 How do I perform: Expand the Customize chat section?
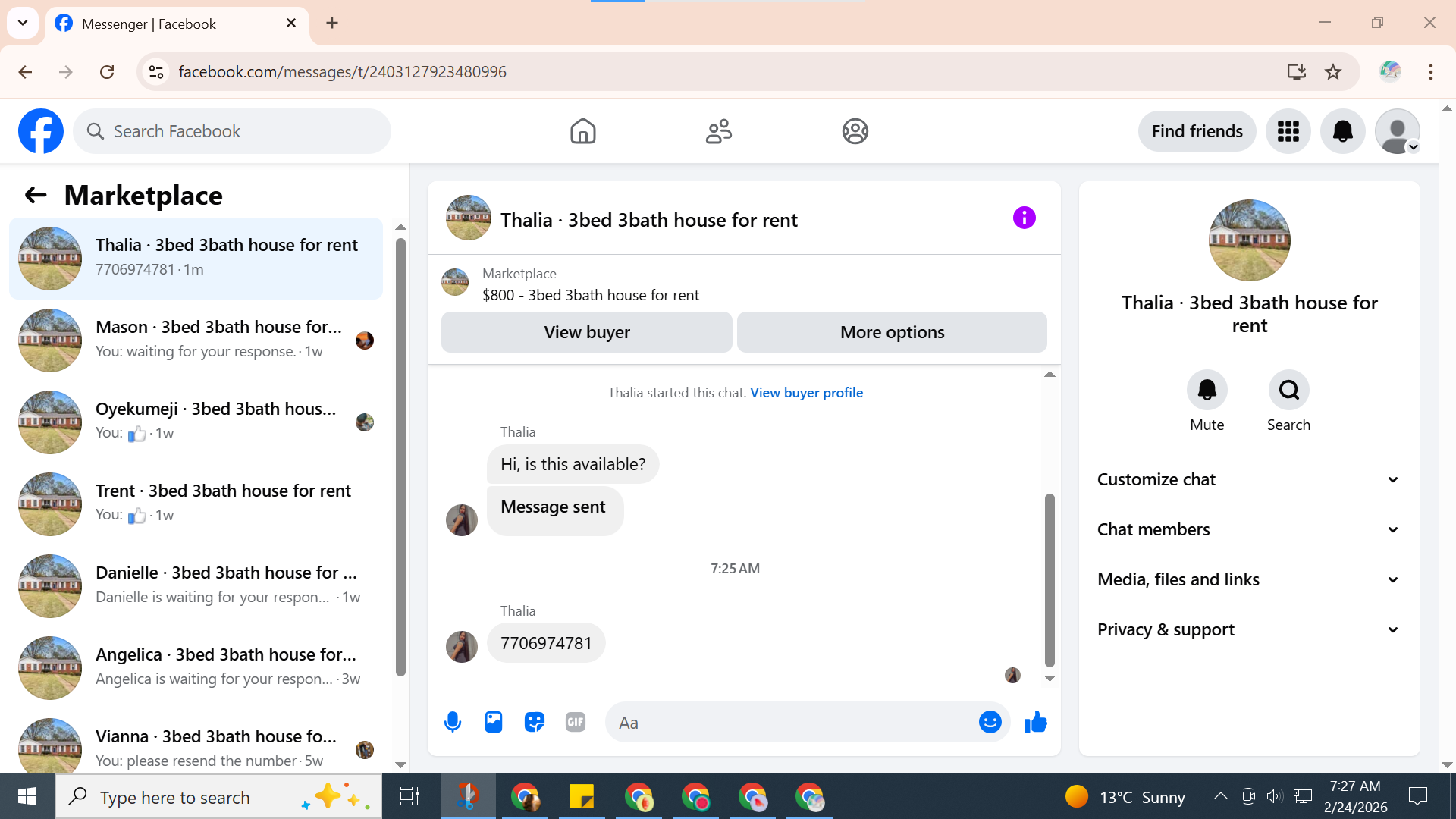click(1247, 479)
